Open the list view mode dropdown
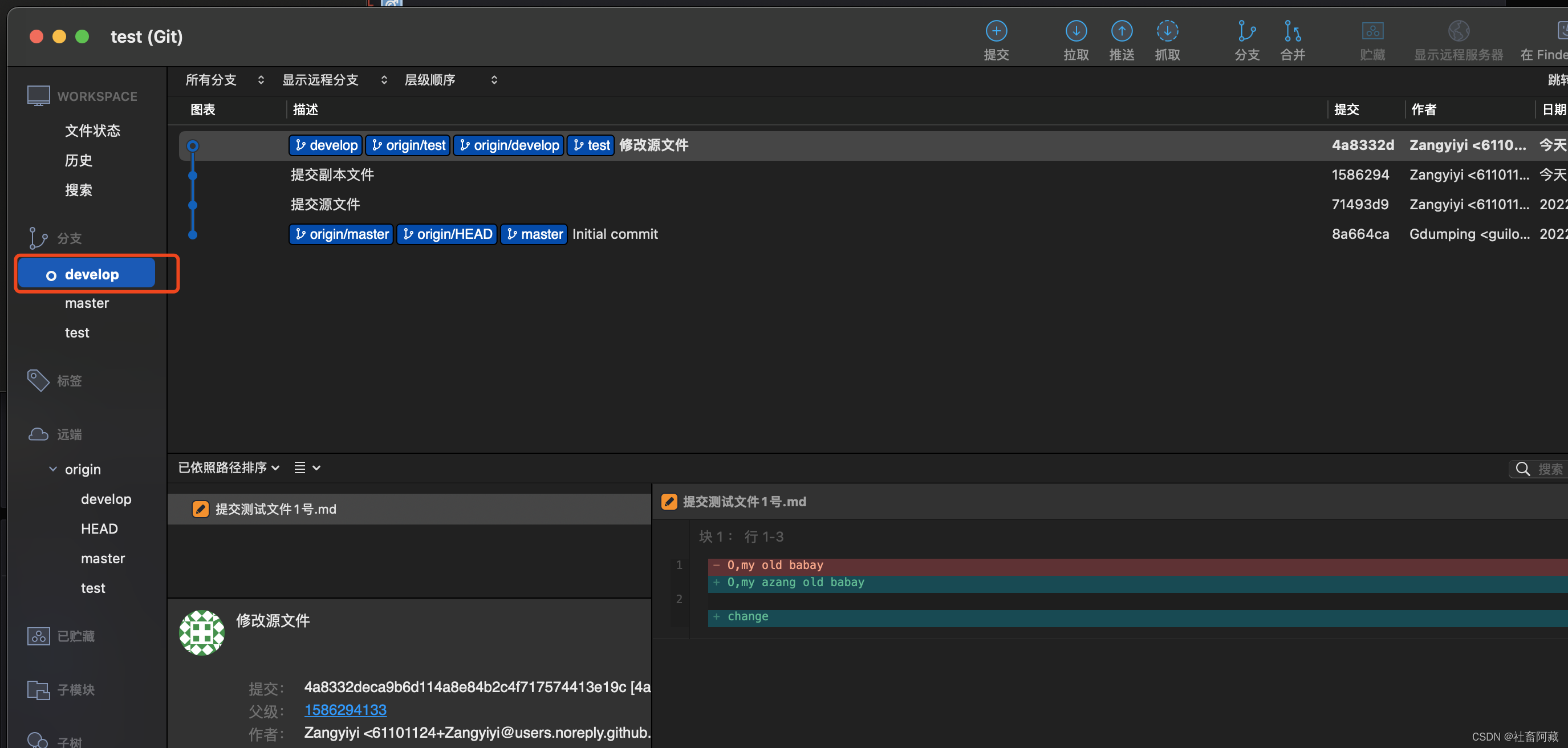This screenshot has height=748, width=1568. (307, 467)
